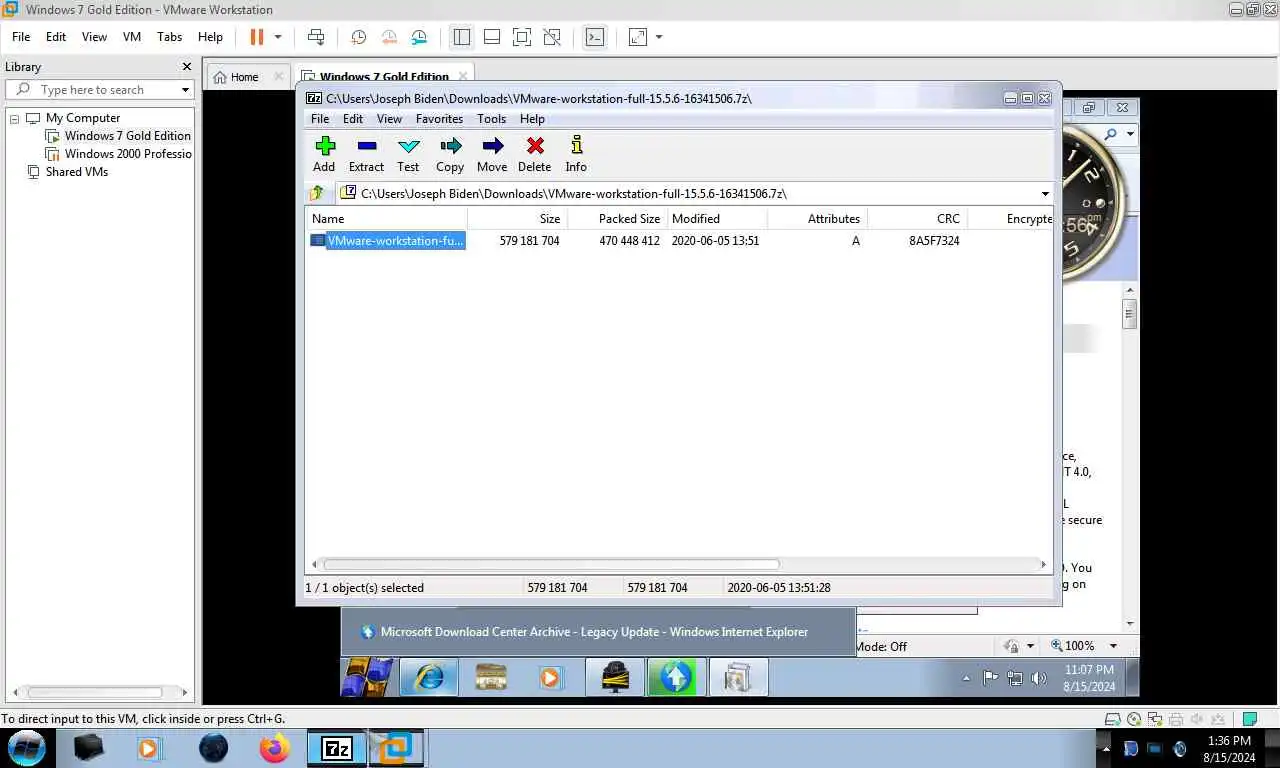Click the Add button in 7-Zip toolbar
Screen dimensions: 1280x768
324,155
